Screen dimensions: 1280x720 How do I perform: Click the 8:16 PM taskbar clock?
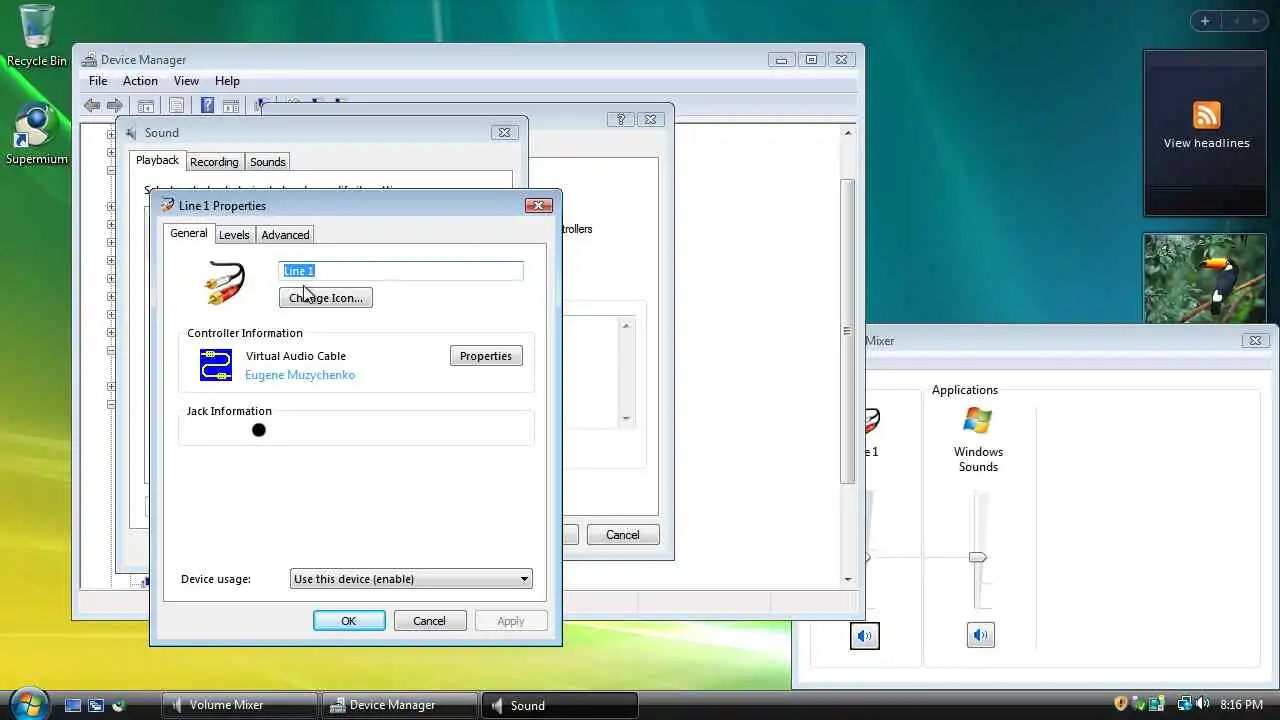click(x=1241, y=705)
